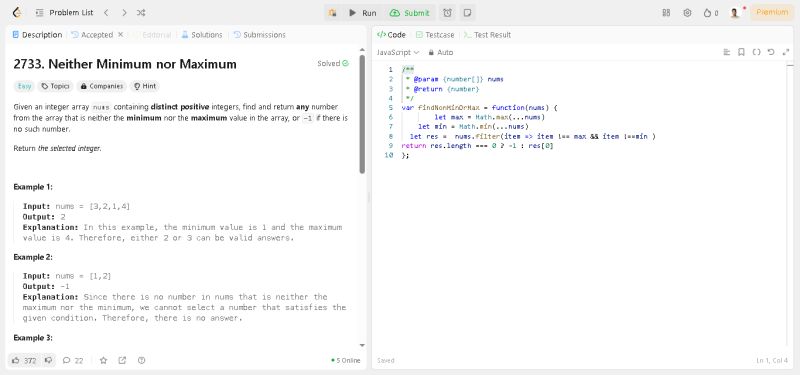The height and width of the screenshot is (375, 800).
Task: Go to the previous problem arrow
Action: pyautogui.click(x=106, y=13)
